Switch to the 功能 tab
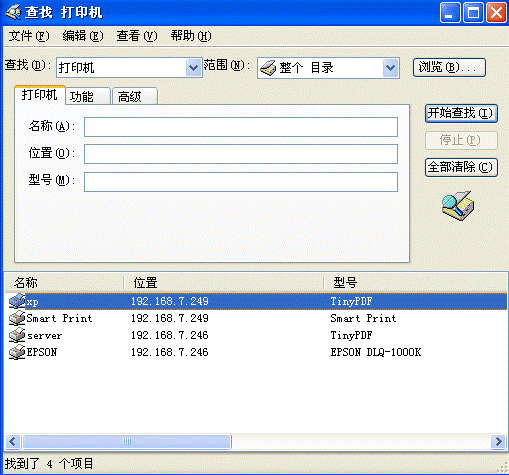 click(x=88, y=97)
